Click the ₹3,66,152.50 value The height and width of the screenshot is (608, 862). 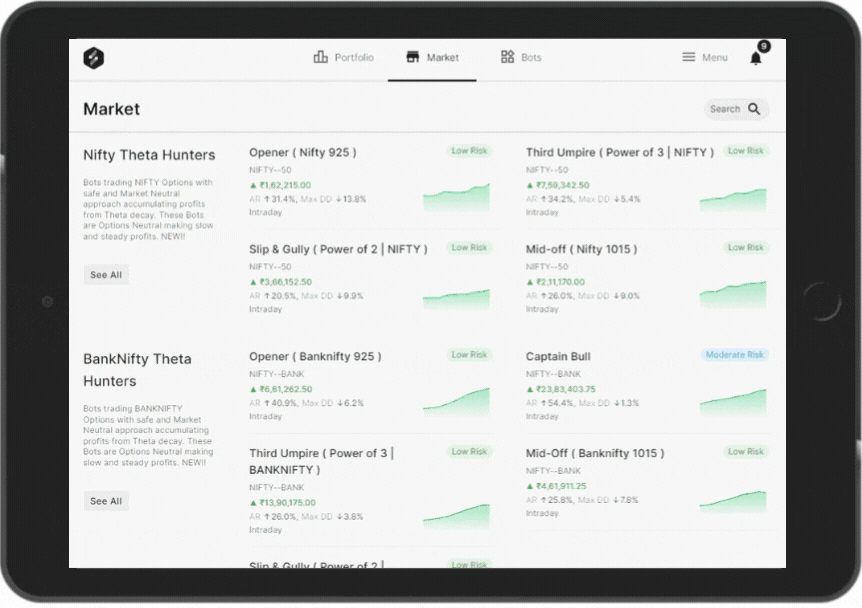click(x=285, y=282)
